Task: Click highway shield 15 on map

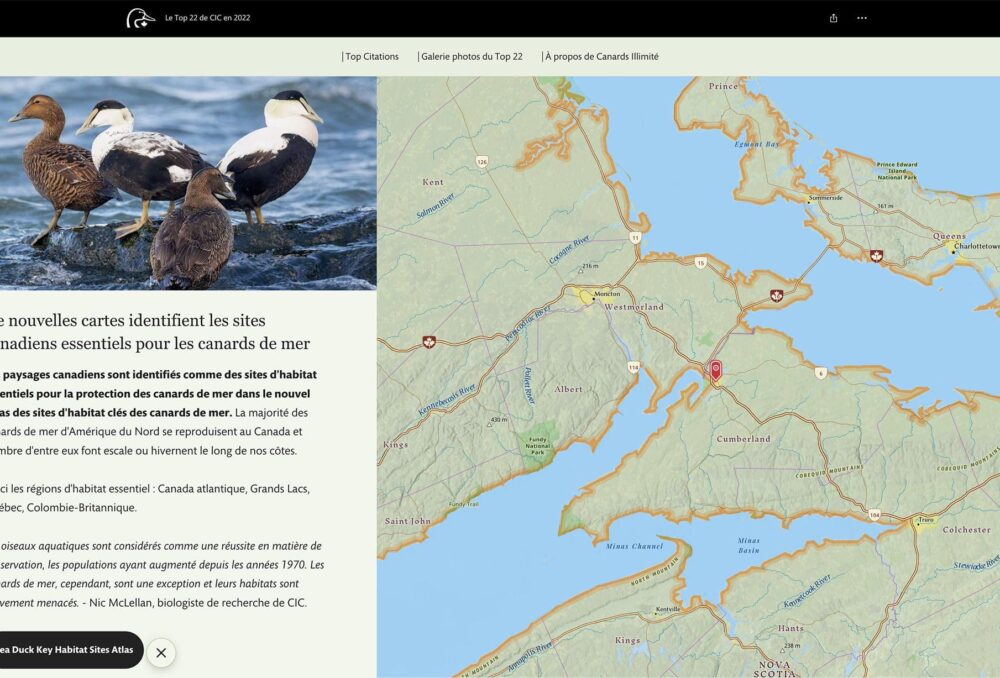Action: click(x=700, y=263)
